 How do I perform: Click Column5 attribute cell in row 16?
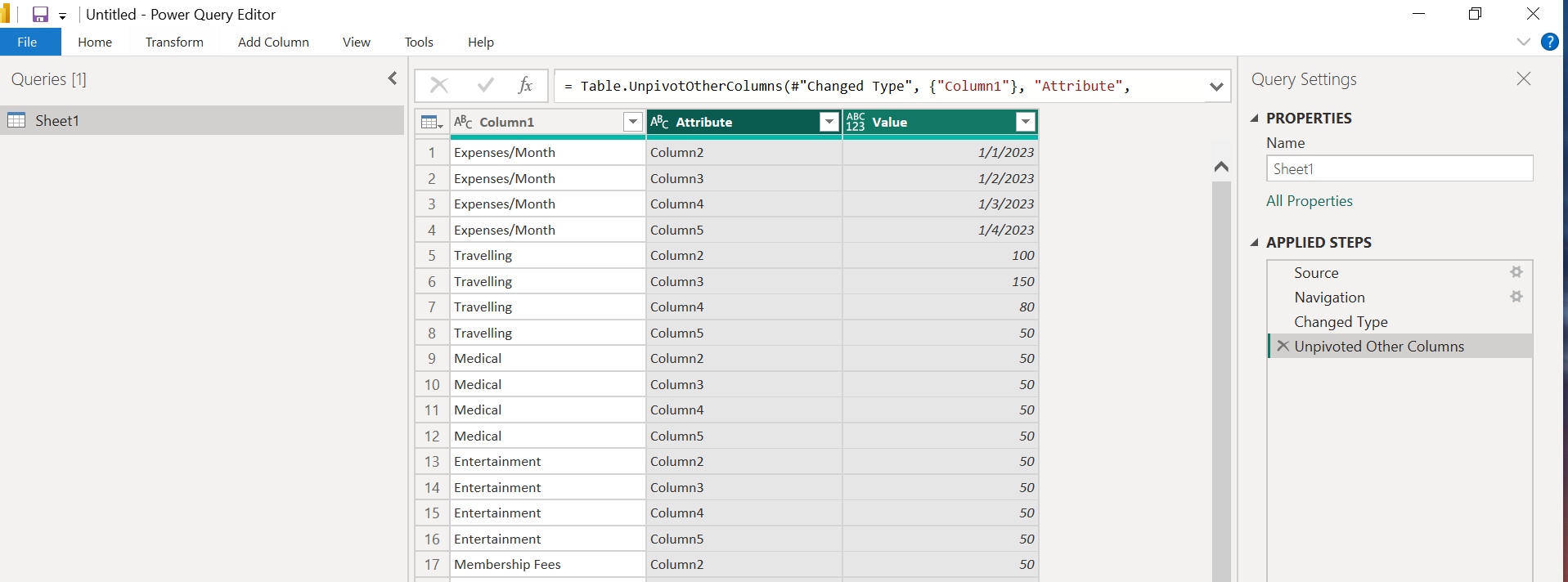click(x=744, y=539)
